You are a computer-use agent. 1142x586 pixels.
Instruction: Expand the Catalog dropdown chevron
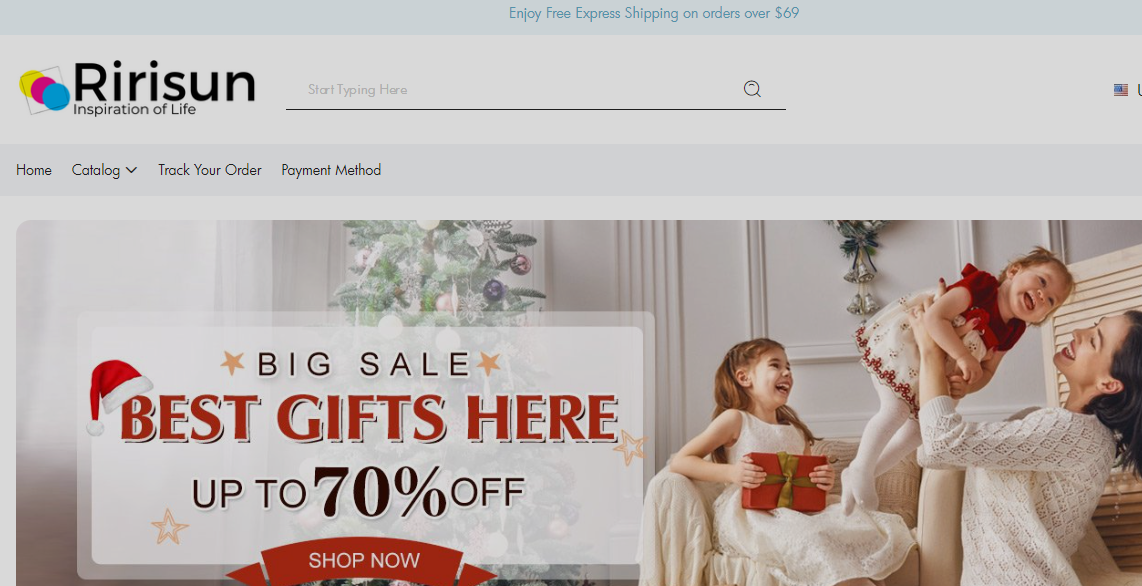[x=131, y=170]
